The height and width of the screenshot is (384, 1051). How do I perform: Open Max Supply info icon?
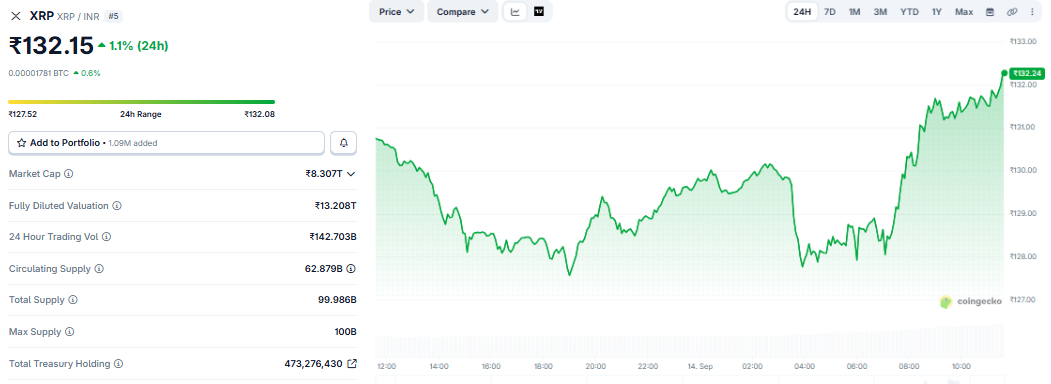[x=69, y=332]
